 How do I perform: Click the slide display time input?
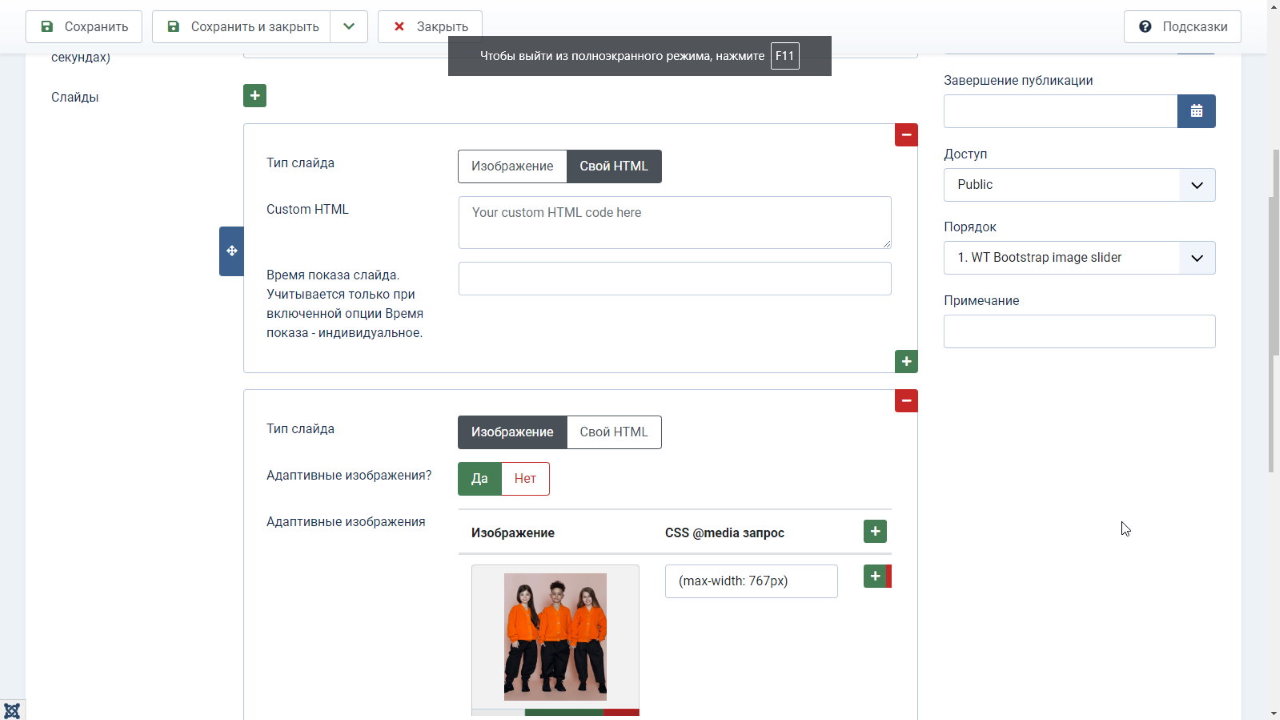point(675,279)
